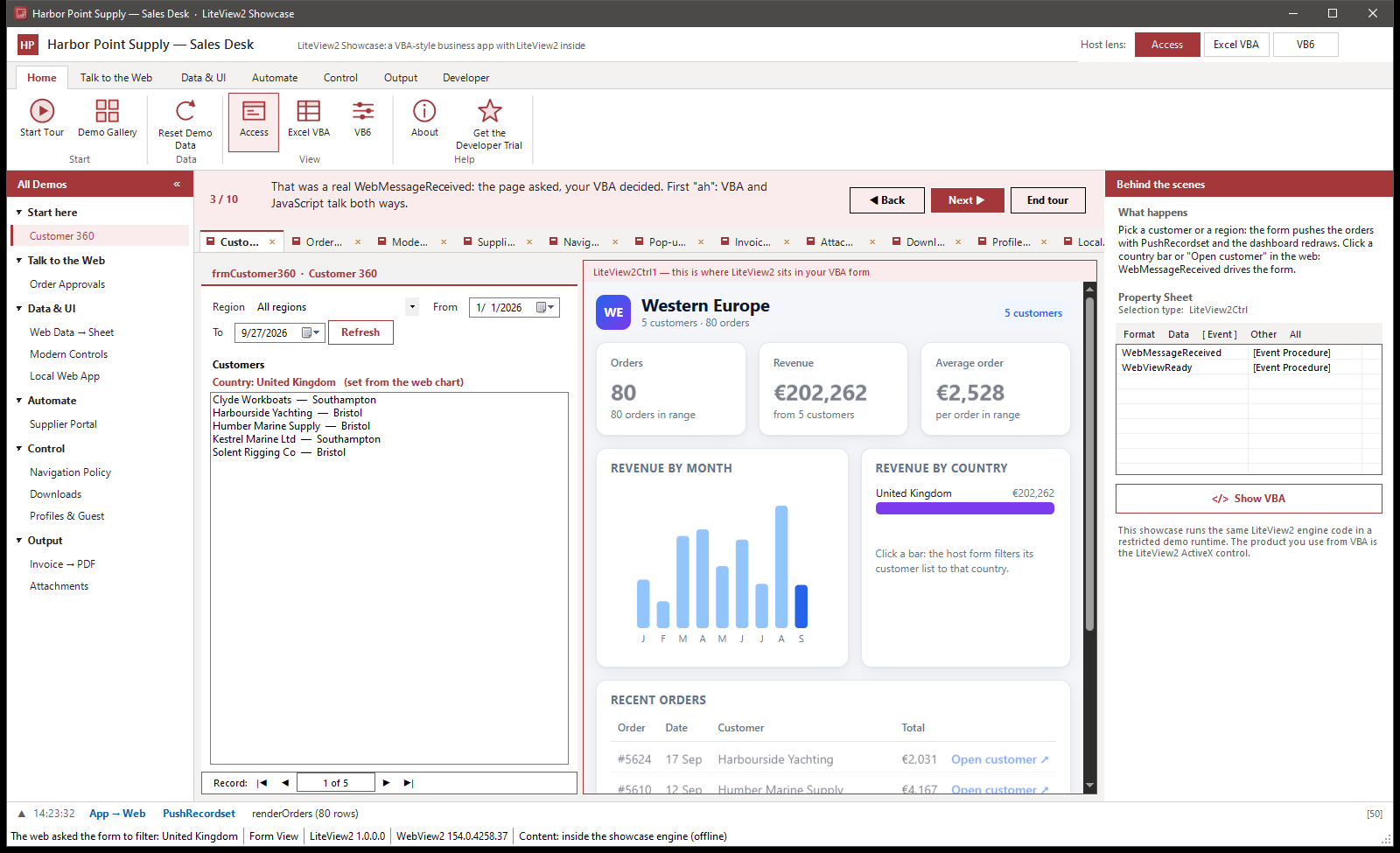Set host lens to Excel VBA
Image resolution: width=1400 pixels, height=853 pixels.
click(x=1235, y=45)
